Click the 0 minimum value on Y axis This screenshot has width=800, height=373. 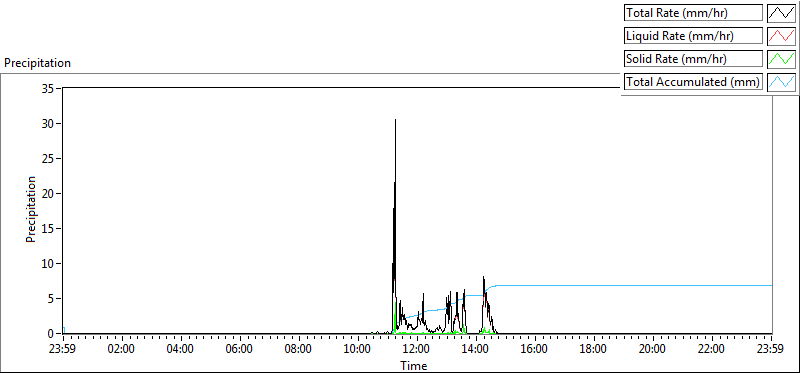tap(52, 334)
